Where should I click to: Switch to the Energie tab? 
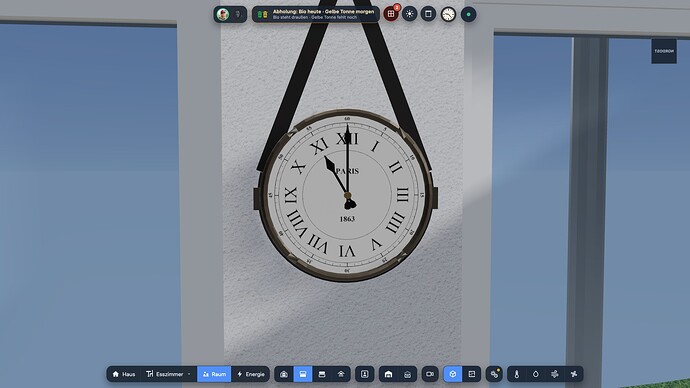coord(250,374)
